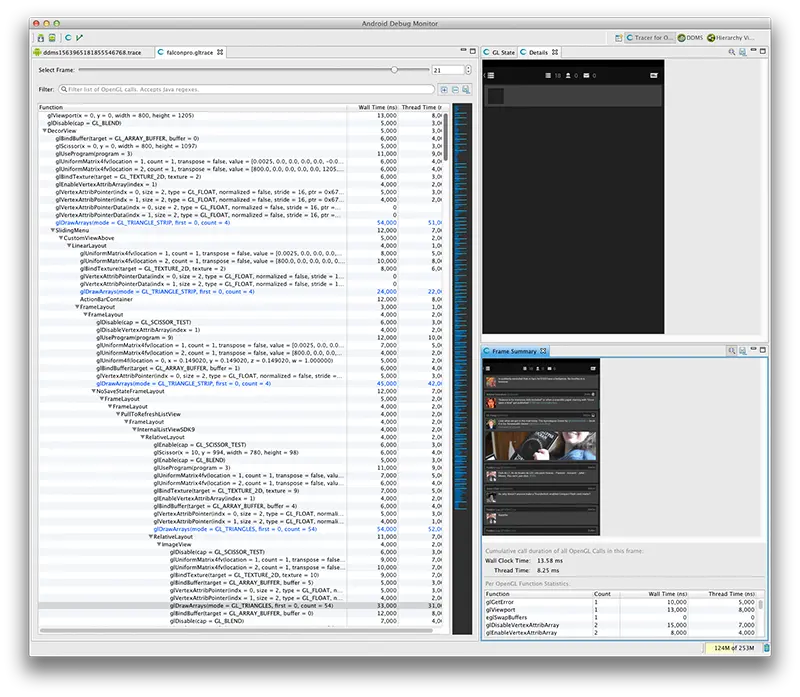
Task: Click the device icon on the left toolbar
Action: pyautogui.click(x=41, y=36)
